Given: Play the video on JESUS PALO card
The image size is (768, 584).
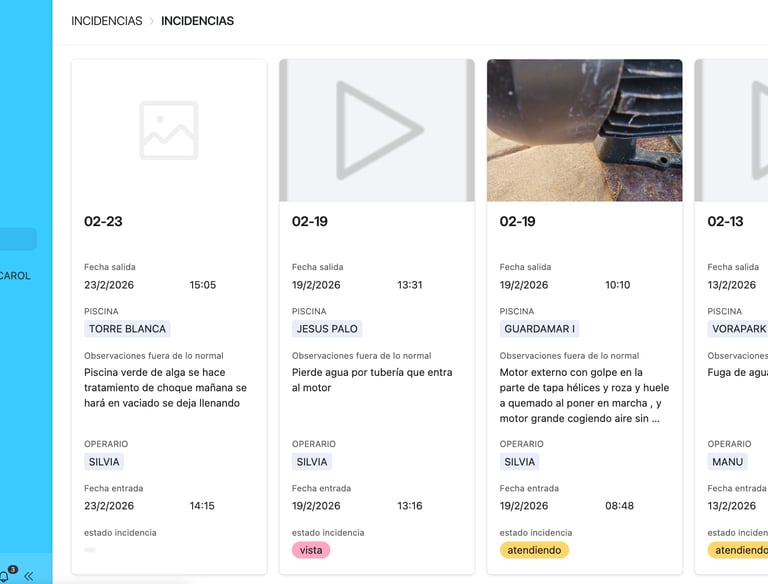Looking at the screenshot, I should pos(377,130).
